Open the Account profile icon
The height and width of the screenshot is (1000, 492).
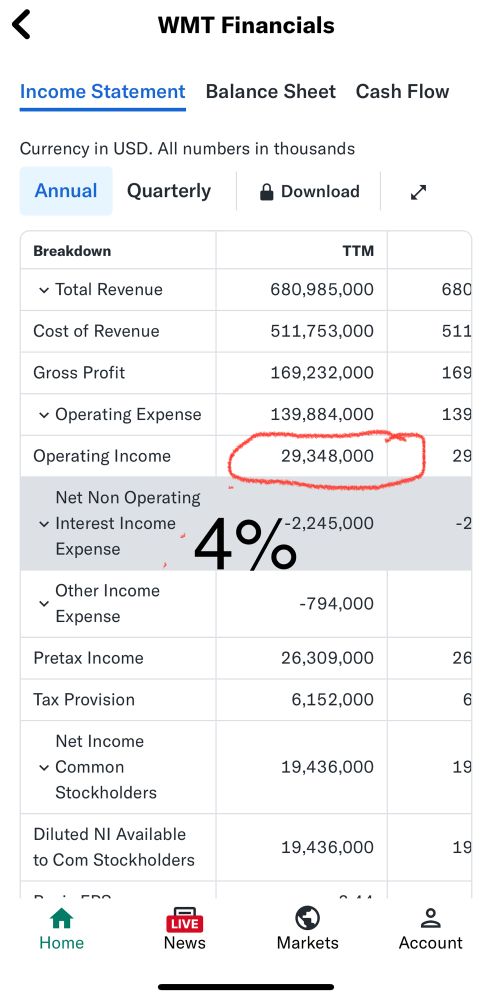(x=431, y=919)
